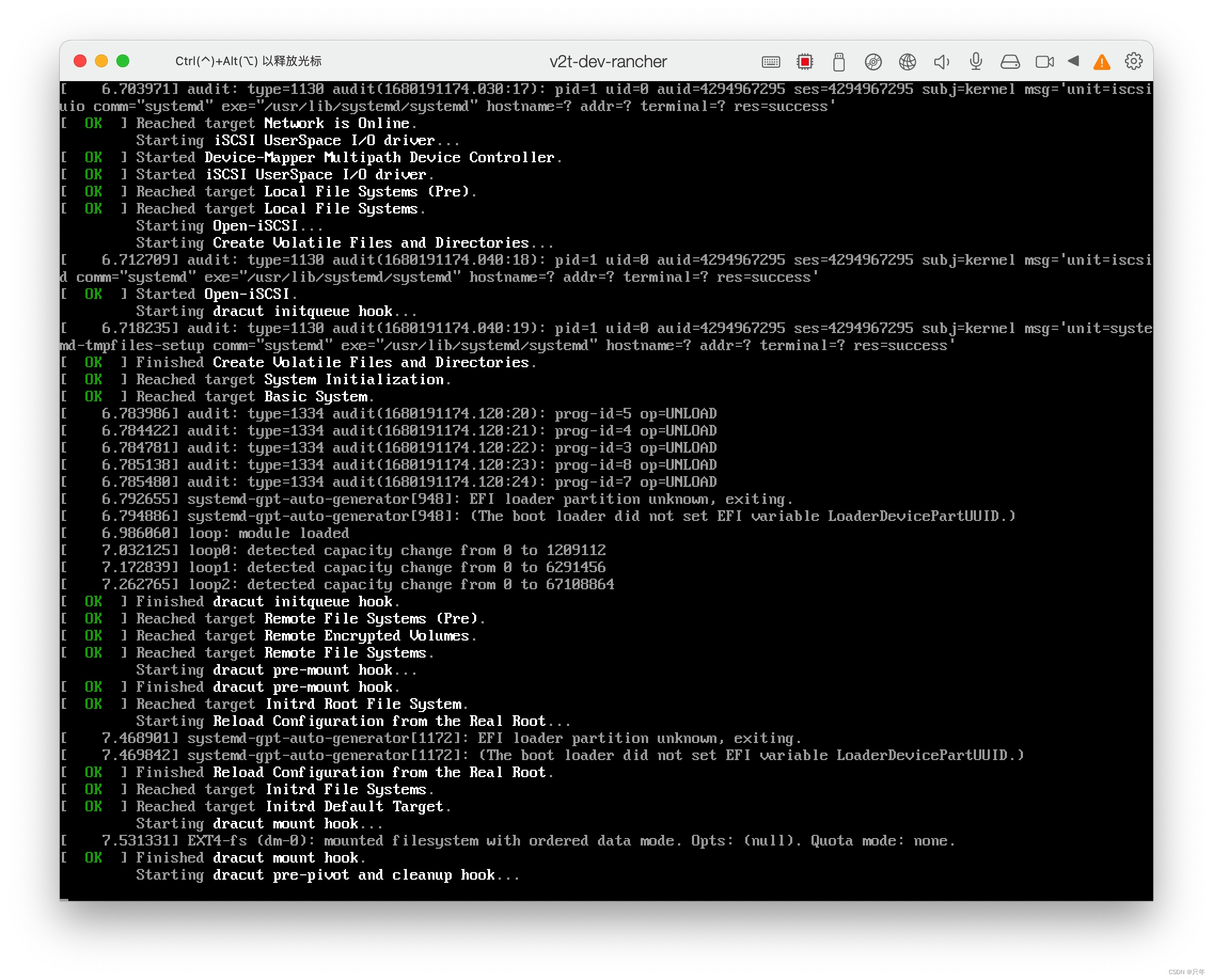Click the green fullscreen window button
The image size is (1213, 980).
(x=123, y=61)
